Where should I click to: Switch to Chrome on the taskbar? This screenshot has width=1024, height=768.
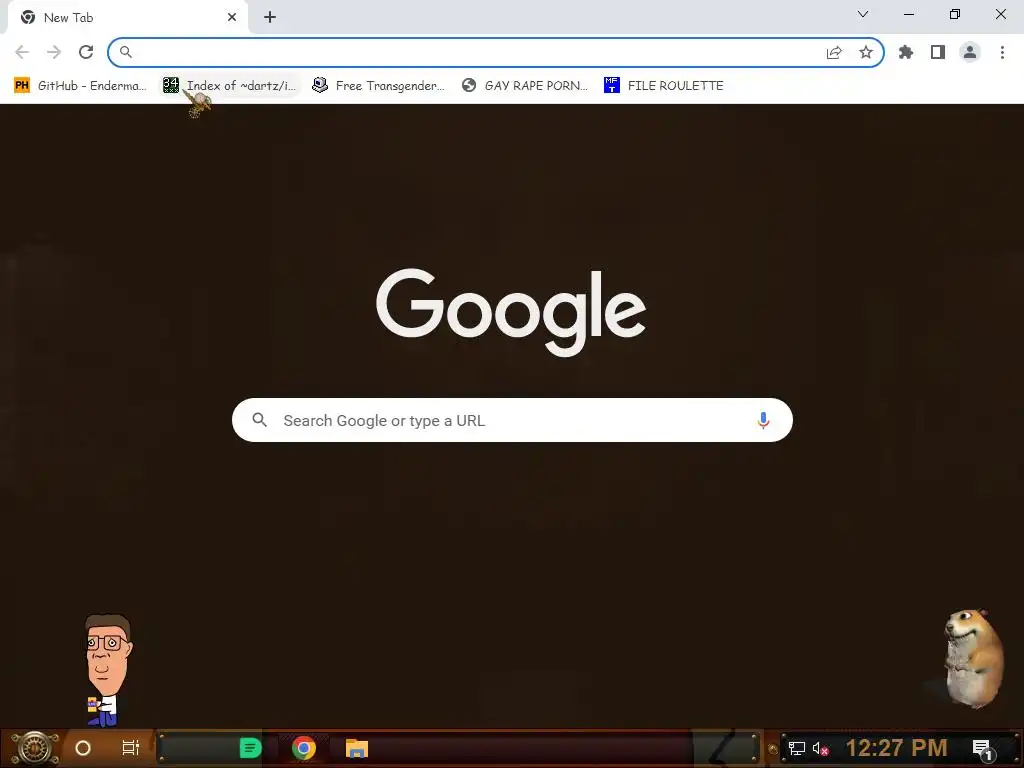point(304,748)
